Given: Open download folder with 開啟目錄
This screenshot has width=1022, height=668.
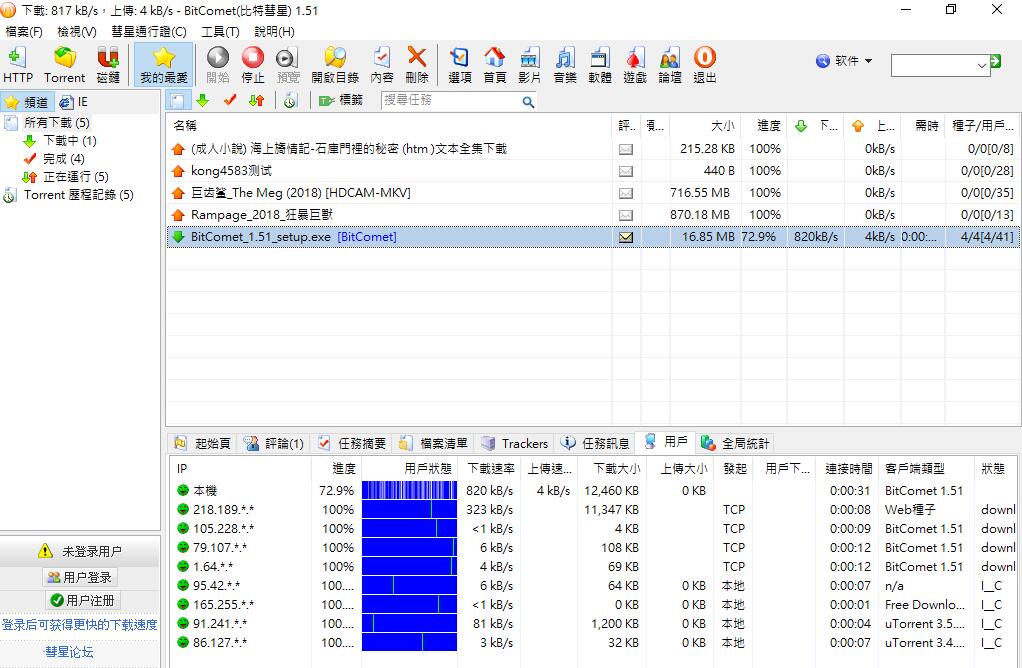Looking at the screenshot, I should pos(335,65).
